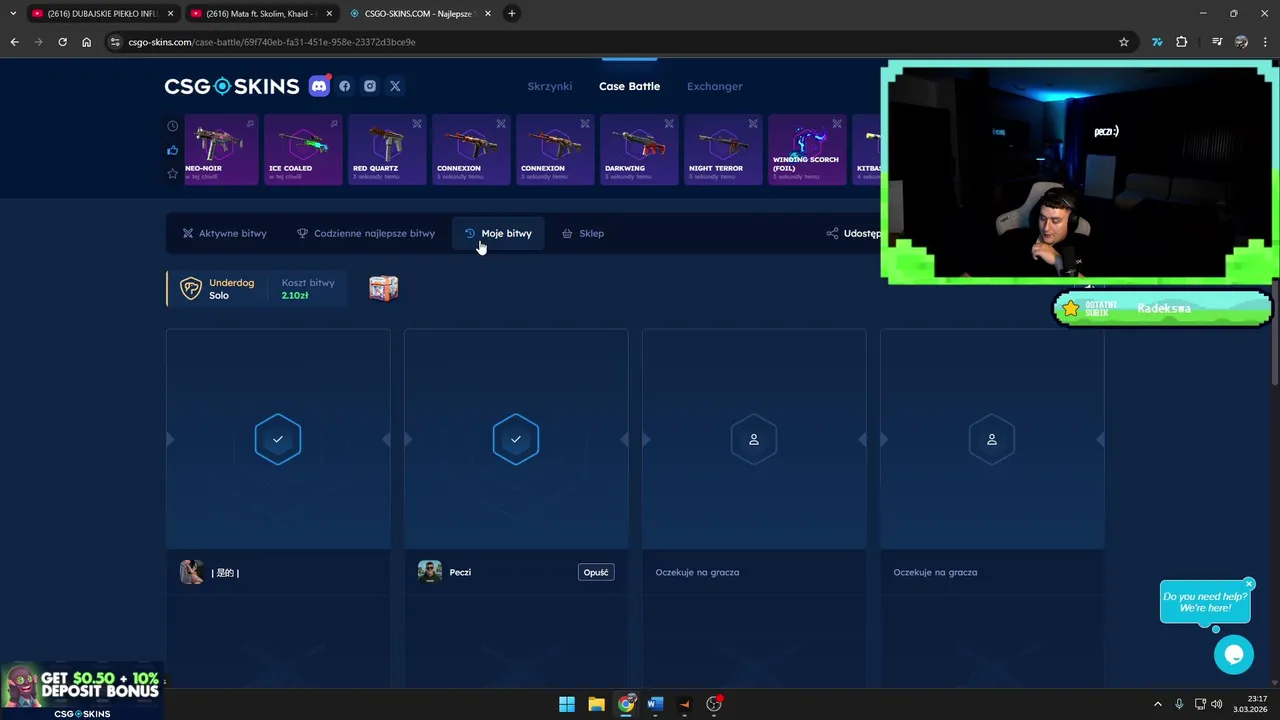Expand the tab search chevron
The image size is (1280, 720).
click(x=13, y=13)
